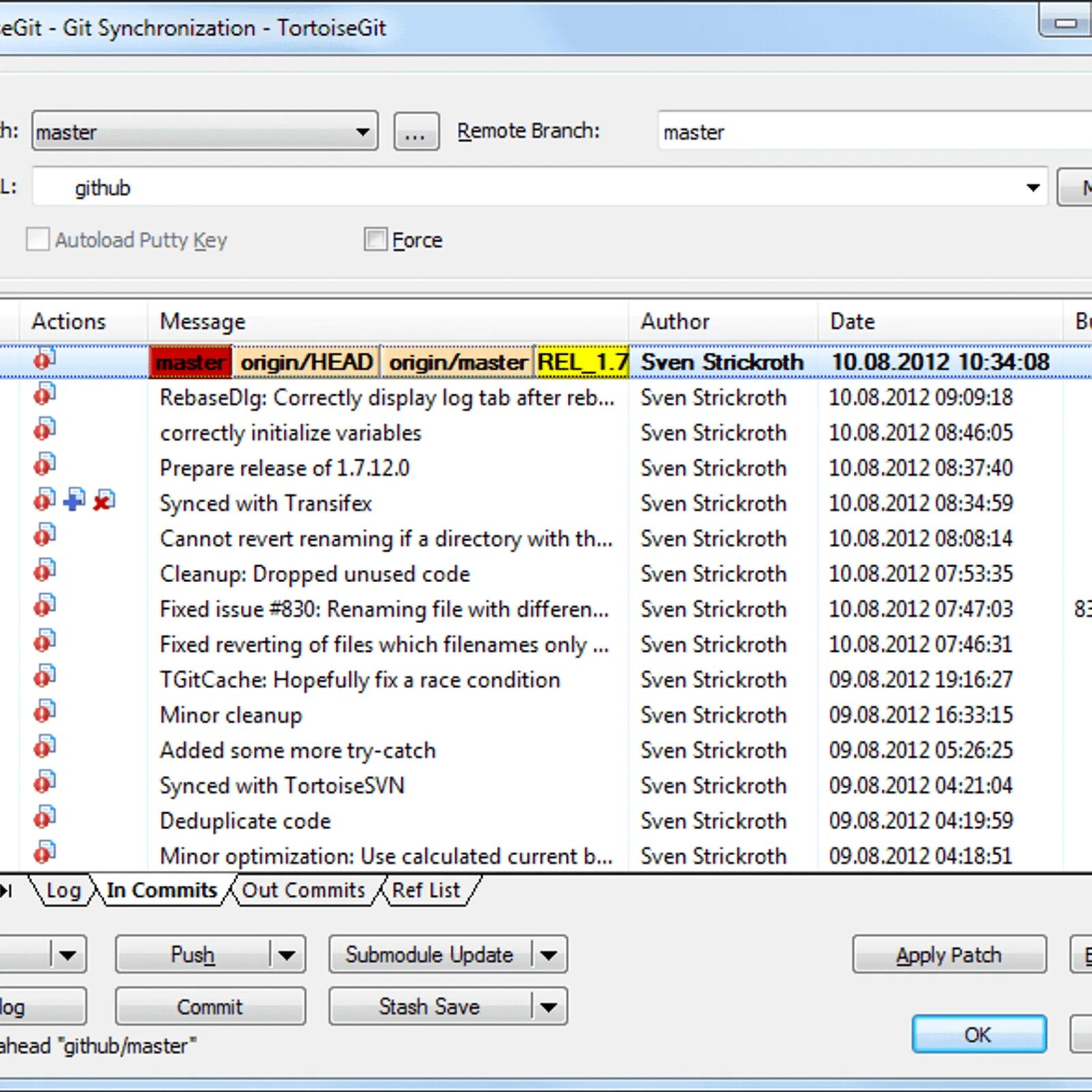This screenshot has height=1092, width=1092.
Task: Click date cell 10.08.2012 10:34:08
Action: 940,362
